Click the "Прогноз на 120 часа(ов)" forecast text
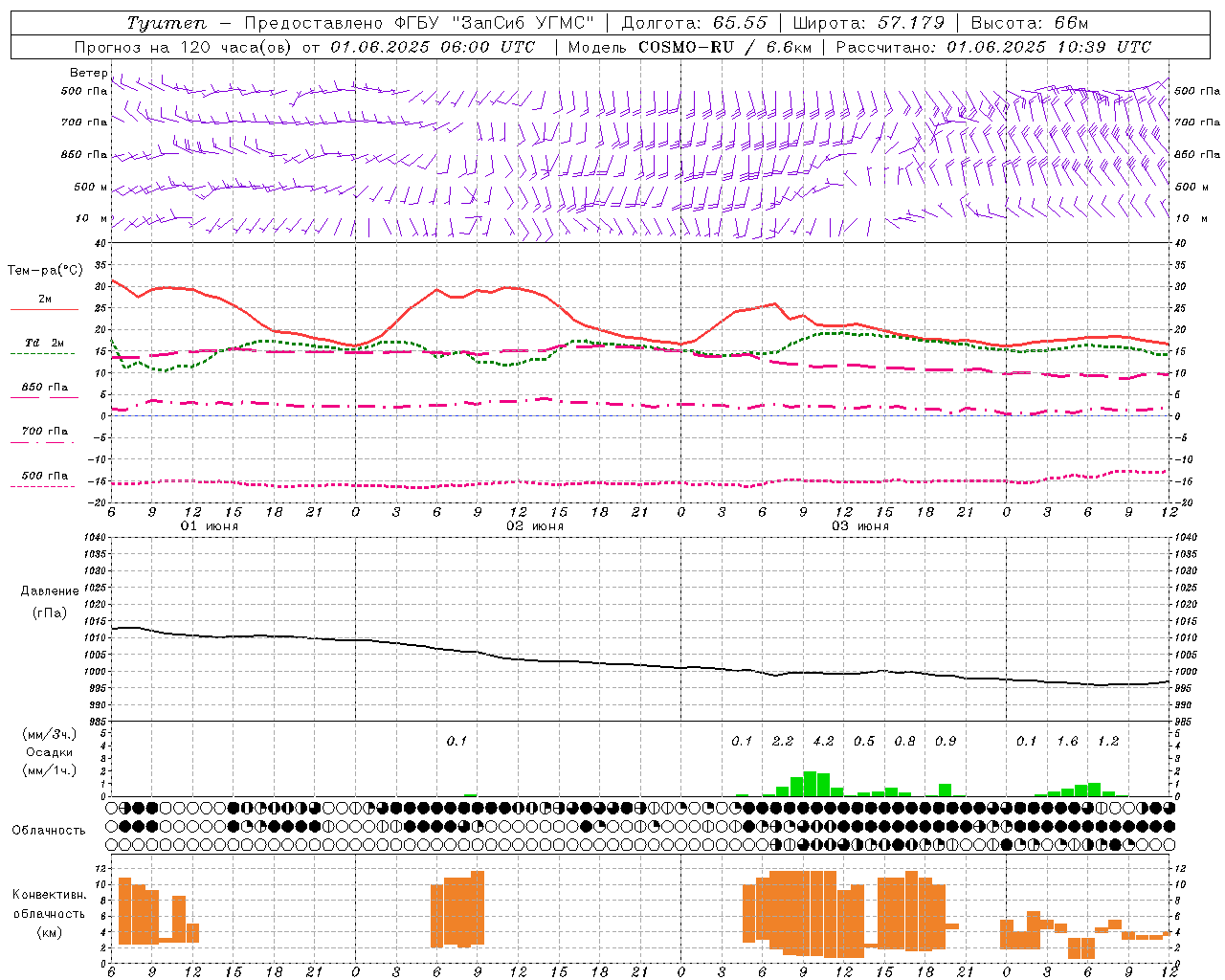1225x980 pixels. (x=184, y=47)
